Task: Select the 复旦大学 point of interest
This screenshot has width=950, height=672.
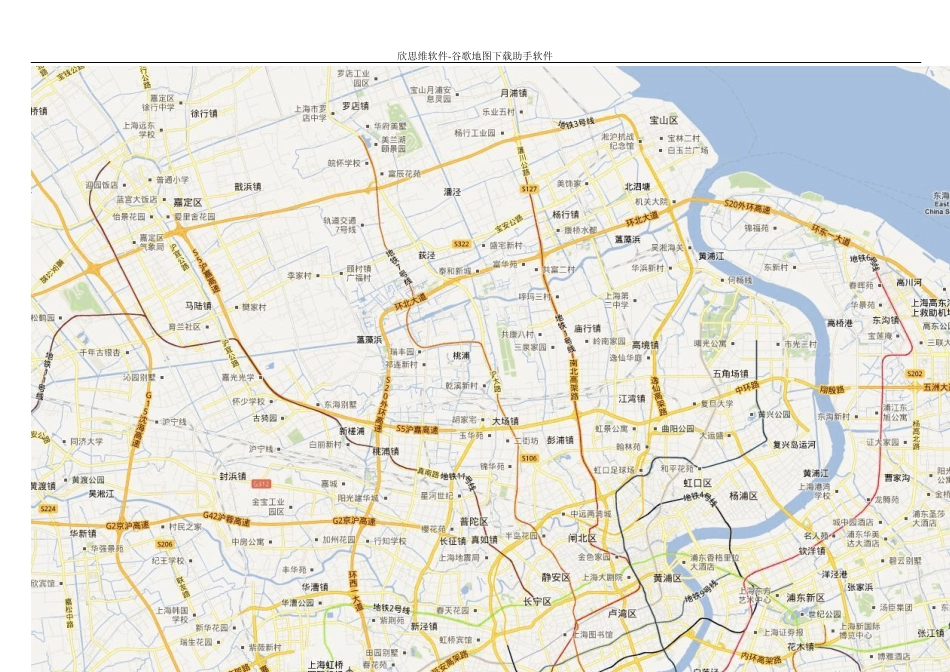Action: pos(717,404)
